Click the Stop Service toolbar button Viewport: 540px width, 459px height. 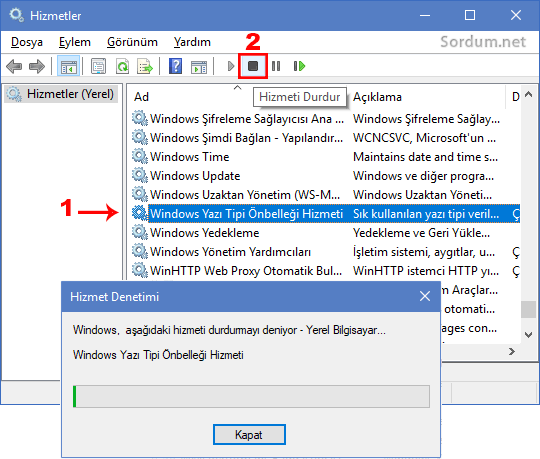point(253,66)
